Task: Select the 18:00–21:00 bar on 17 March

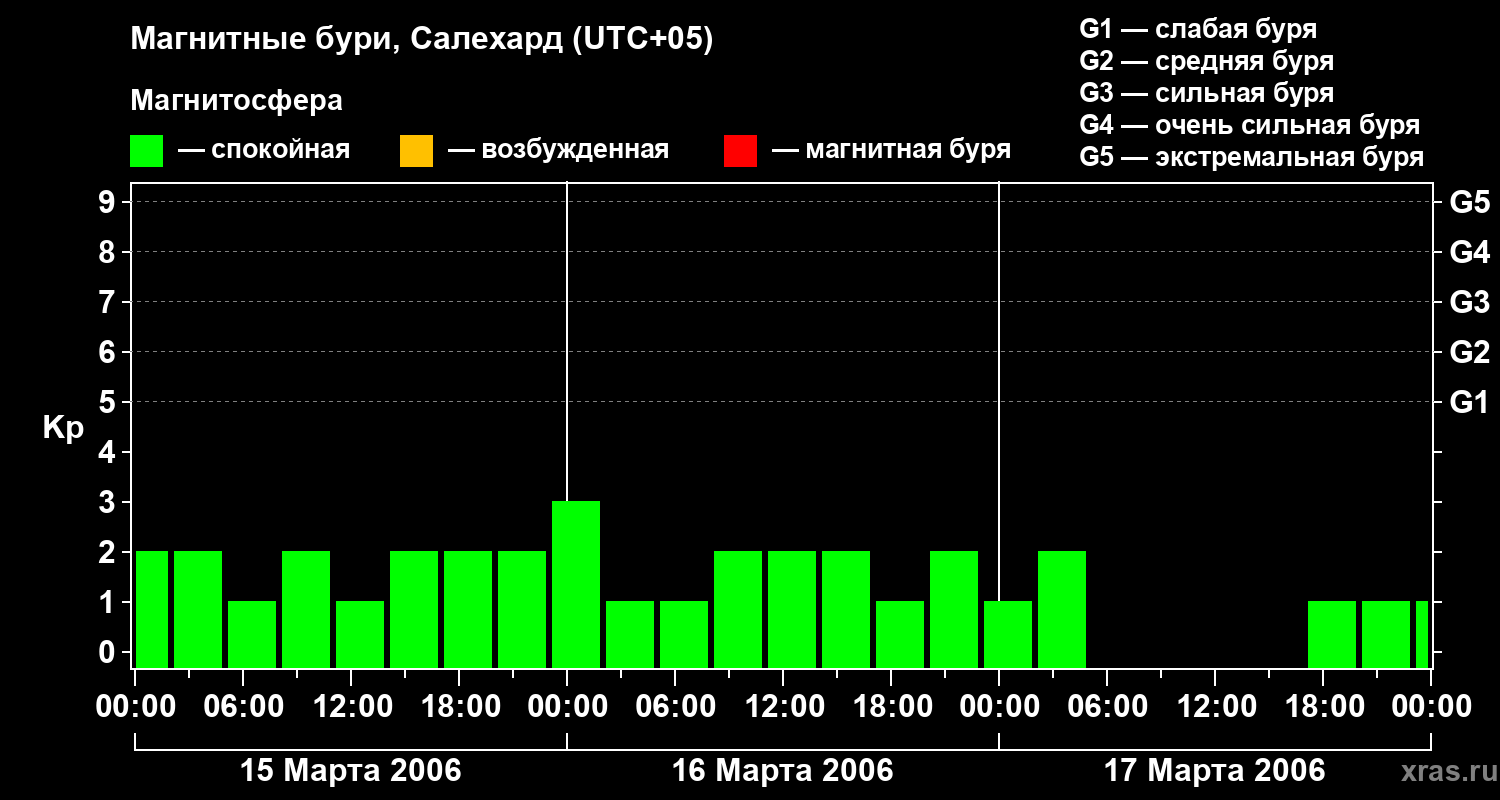Action: 1332,634
